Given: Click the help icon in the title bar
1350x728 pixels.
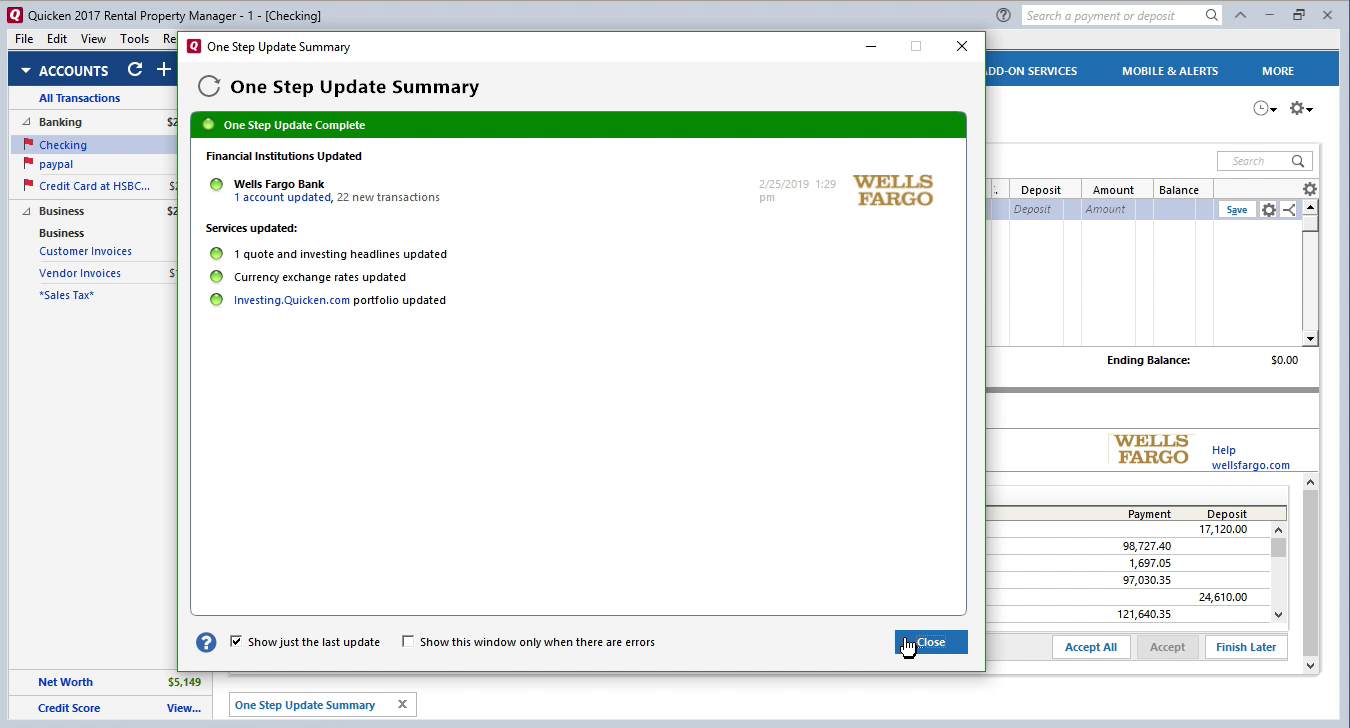Looking at the screenshot, I should (1003, 15).
